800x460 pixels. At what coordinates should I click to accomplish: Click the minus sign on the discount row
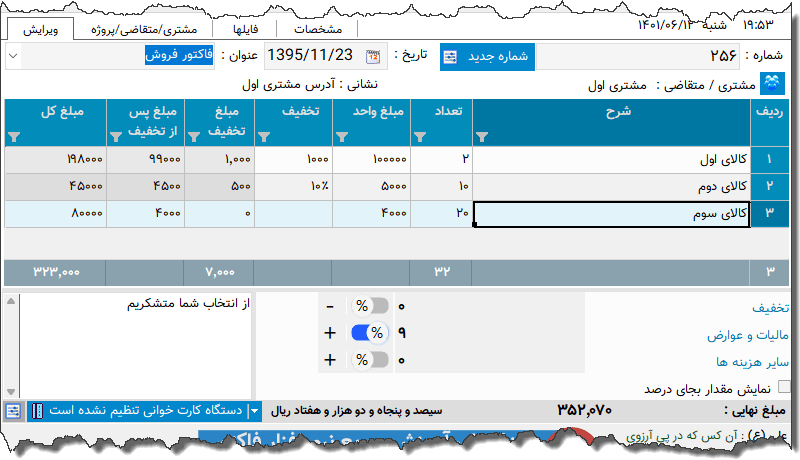click(x=330, y=306)
